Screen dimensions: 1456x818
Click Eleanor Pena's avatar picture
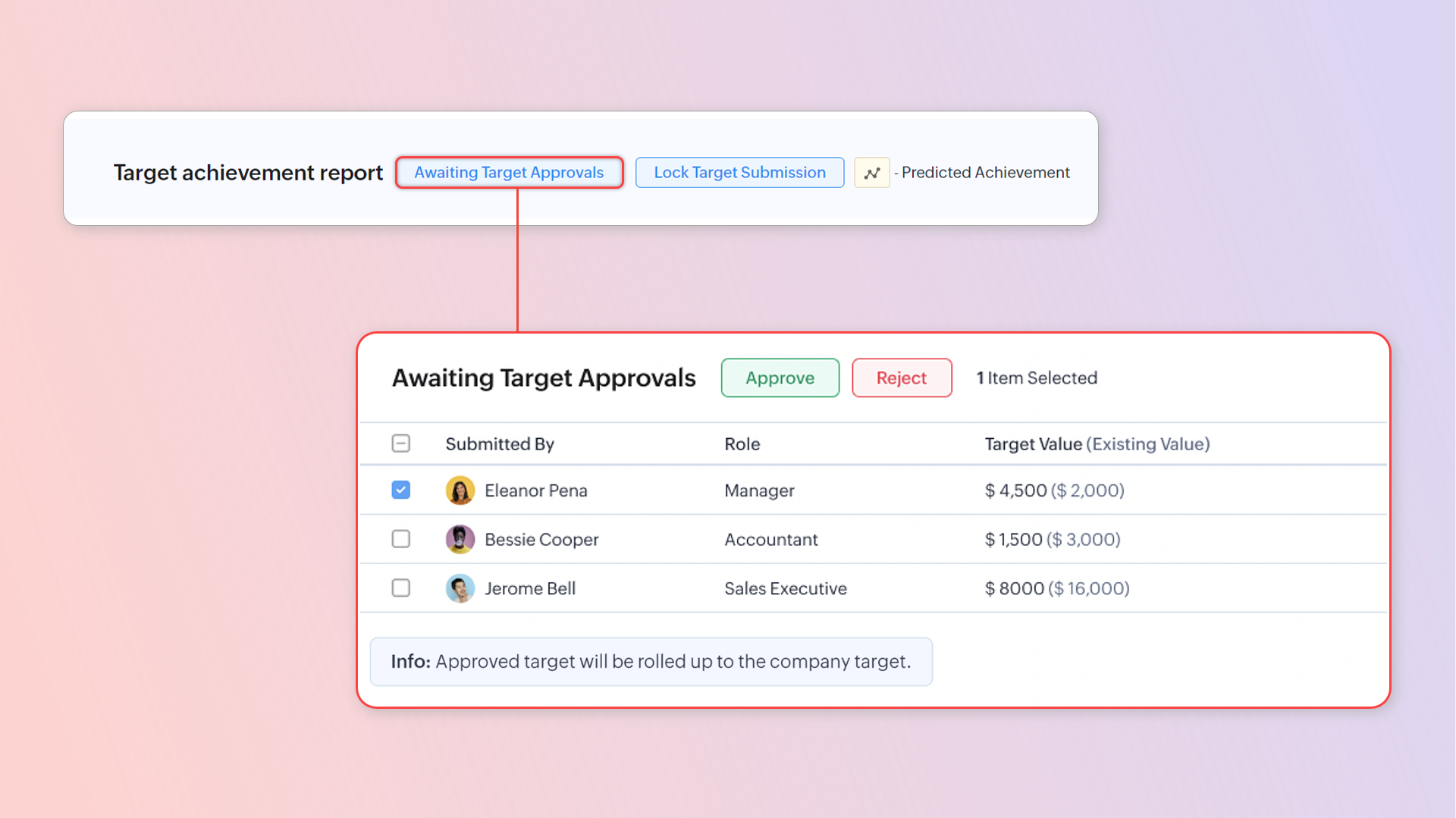(x=460, y=490)
